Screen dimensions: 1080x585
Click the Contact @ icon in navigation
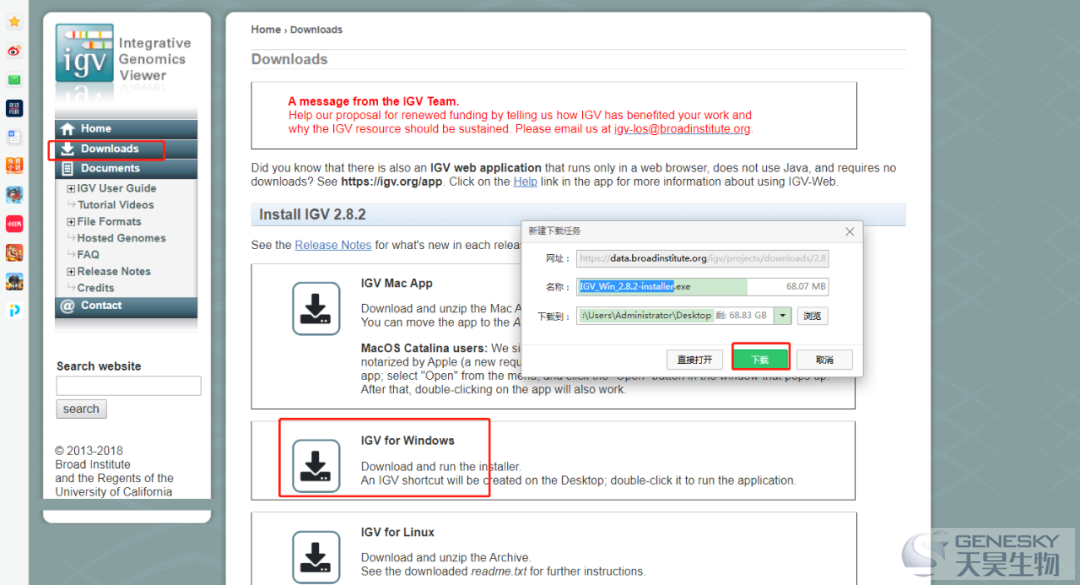(x=68, y=306)
